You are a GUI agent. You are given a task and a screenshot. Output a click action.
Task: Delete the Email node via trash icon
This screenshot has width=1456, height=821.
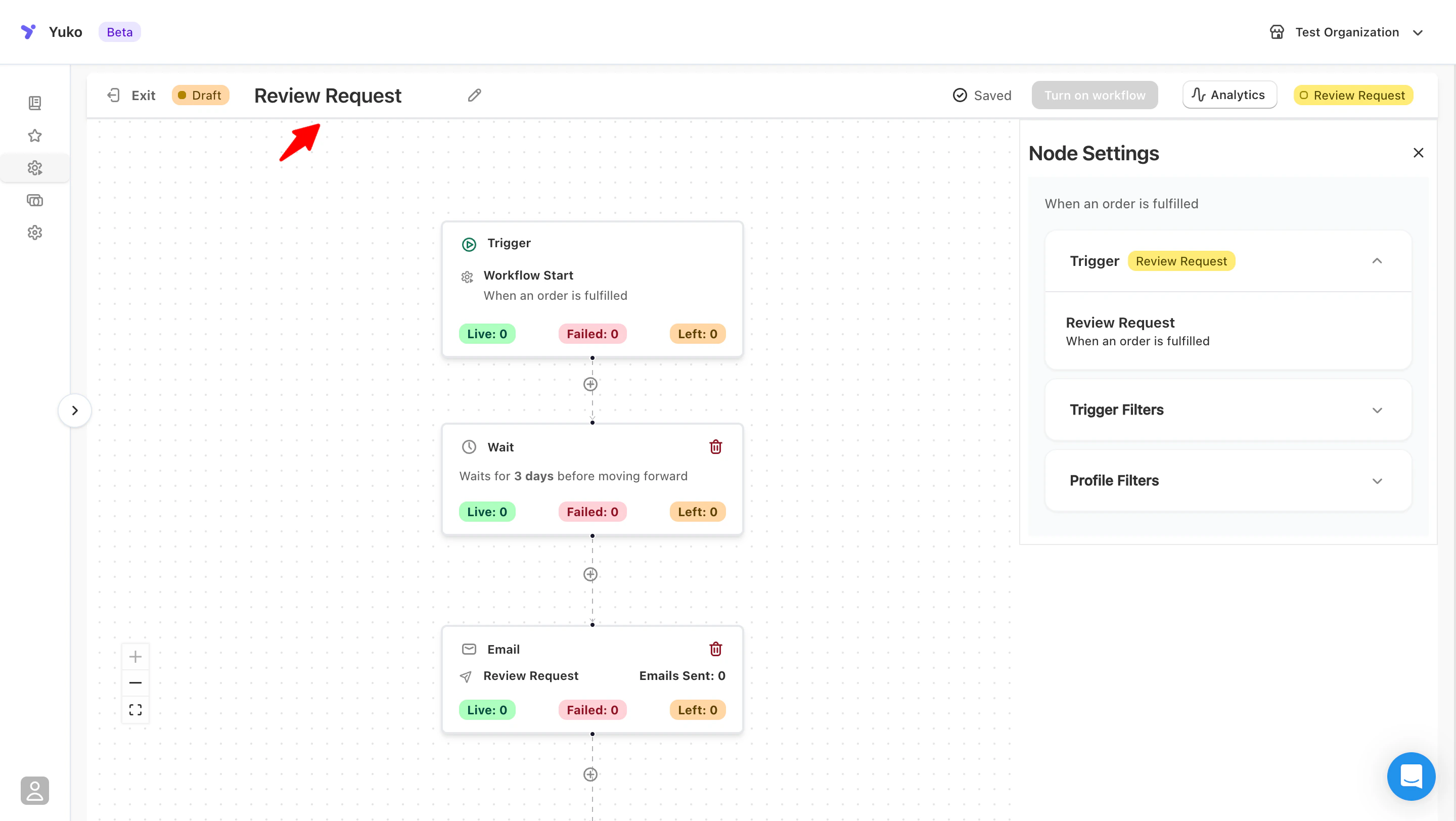tap(715, 649)
